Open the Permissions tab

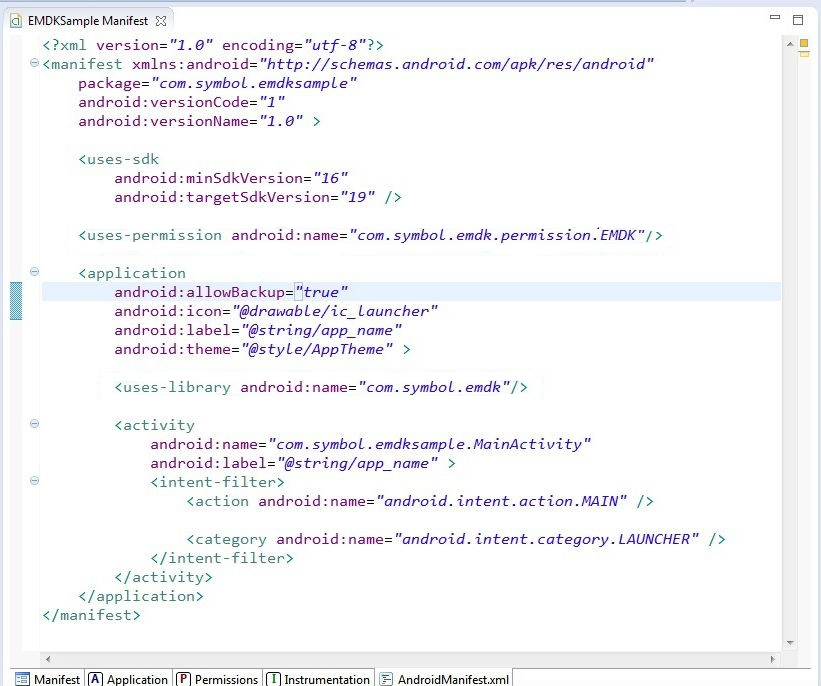[x=226, y=679]
